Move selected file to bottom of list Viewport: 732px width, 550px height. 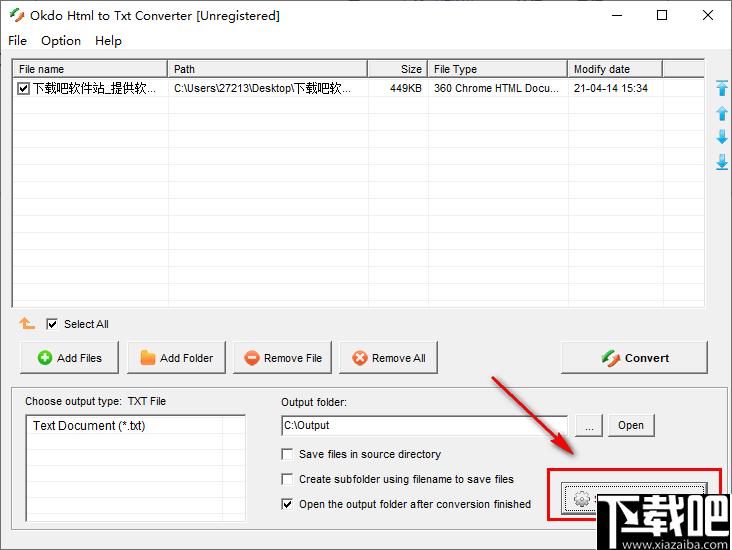(x=722, y=162)
